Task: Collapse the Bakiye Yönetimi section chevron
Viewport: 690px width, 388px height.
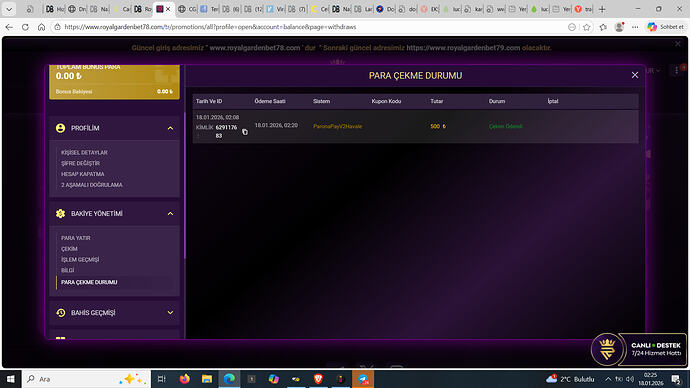Action: point(170,213)
